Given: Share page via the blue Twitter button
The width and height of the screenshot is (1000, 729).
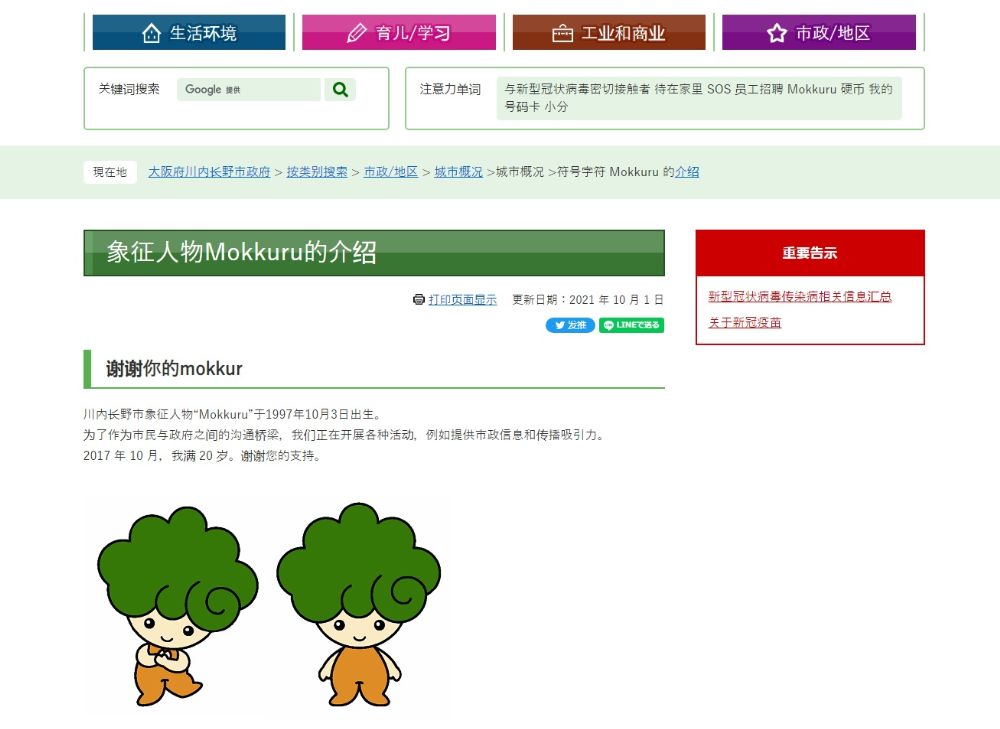Looking at the screenshot, I should tap(570, 325).
